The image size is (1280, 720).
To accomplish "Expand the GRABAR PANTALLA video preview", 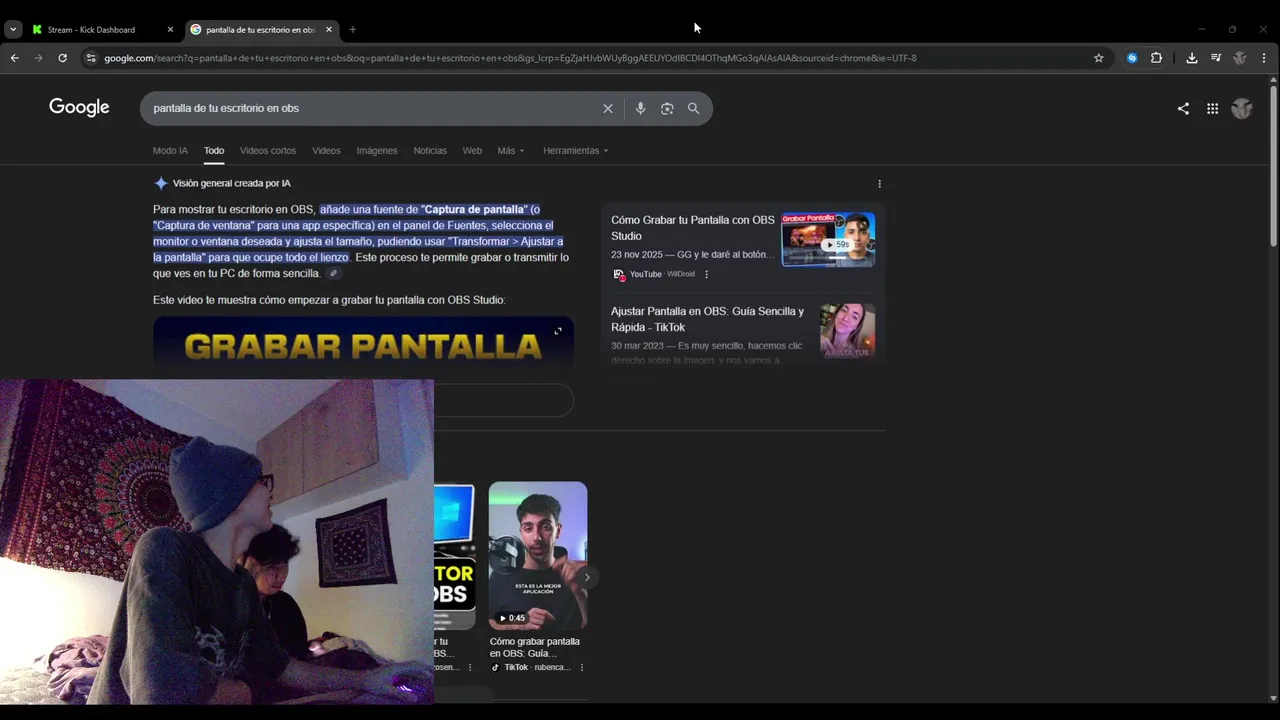I will click(x=558, y=331).
